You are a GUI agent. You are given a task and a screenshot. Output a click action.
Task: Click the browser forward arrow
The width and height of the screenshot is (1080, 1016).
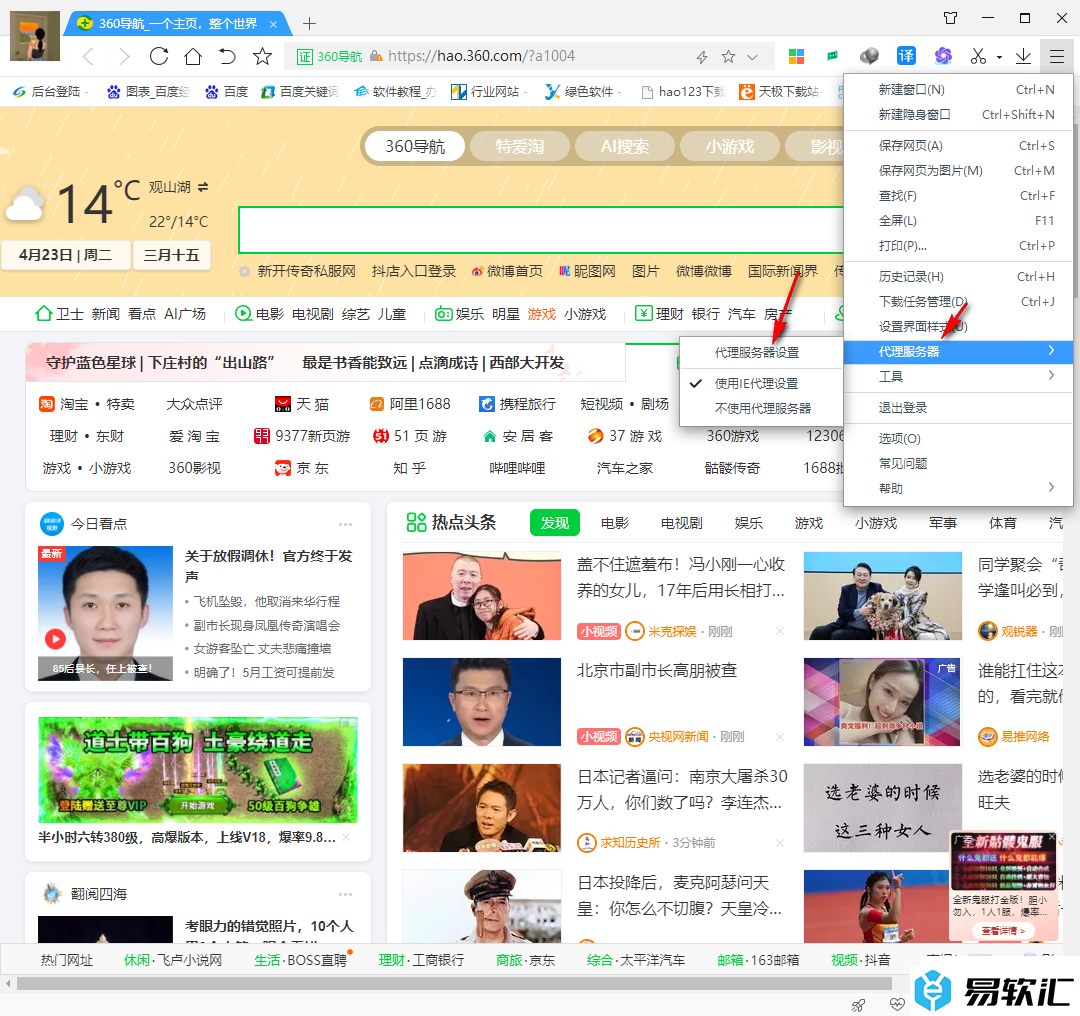[x=124, y=56]
